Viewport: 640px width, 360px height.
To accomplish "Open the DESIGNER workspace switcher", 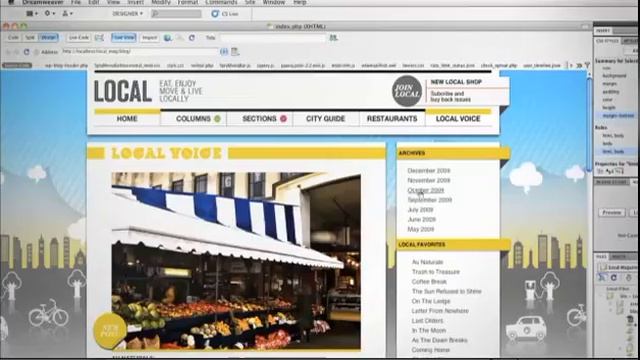I will click(x=127, y=13).
